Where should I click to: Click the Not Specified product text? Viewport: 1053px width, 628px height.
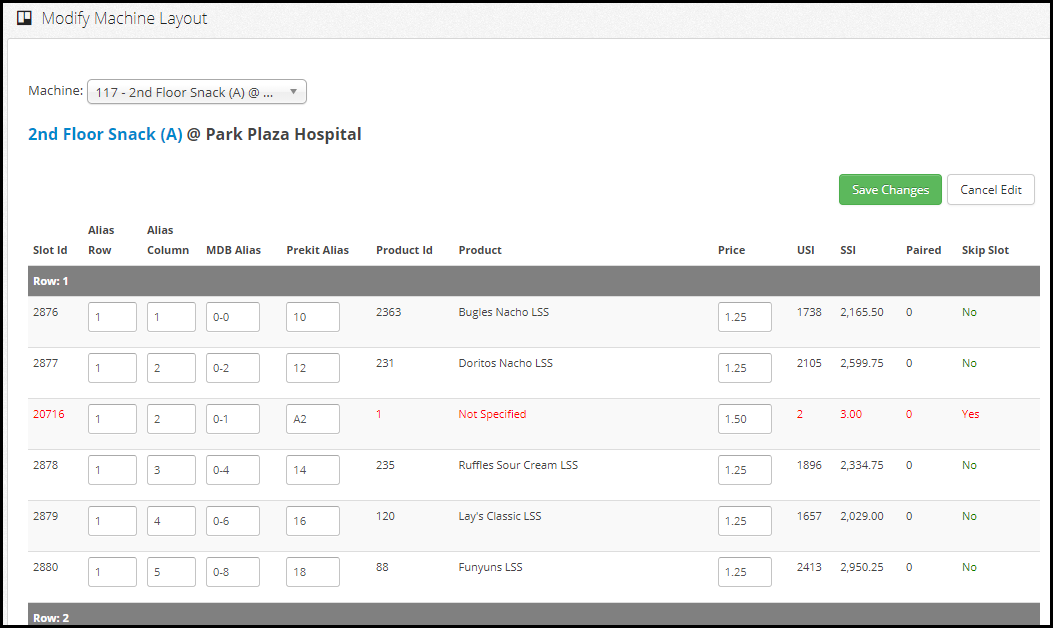492,414
